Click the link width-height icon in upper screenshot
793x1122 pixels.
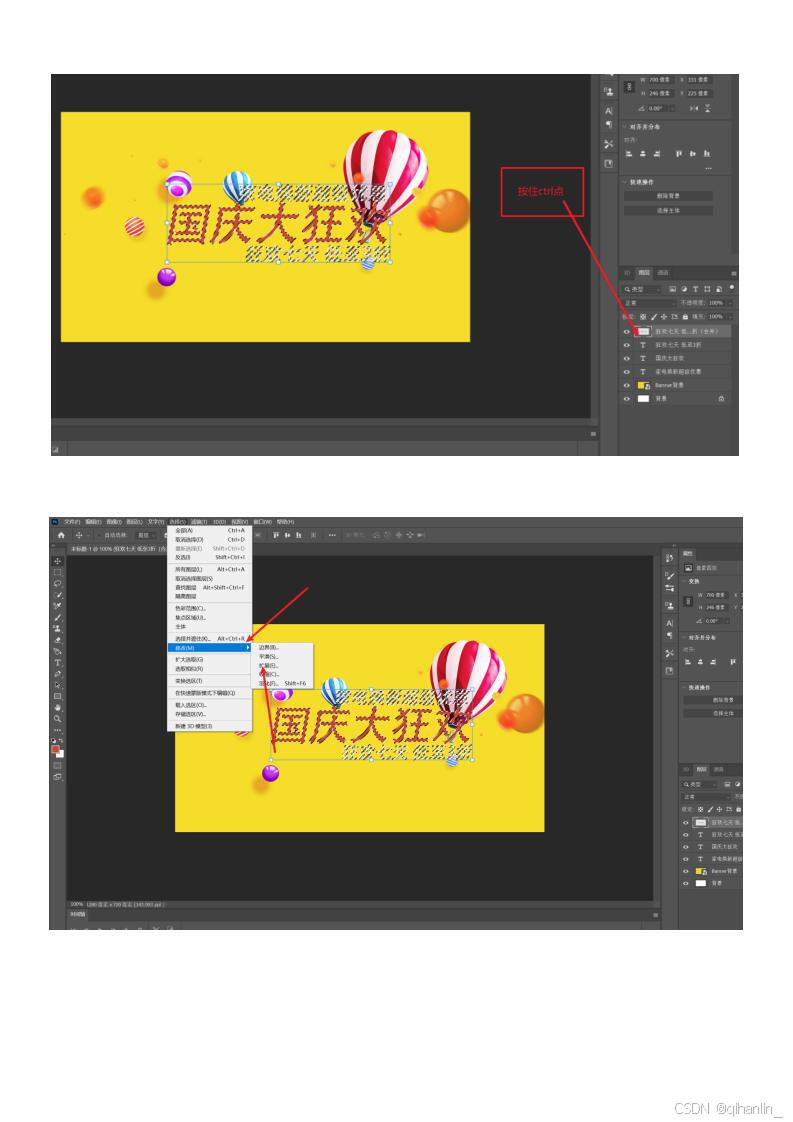[x=629, y=87]
